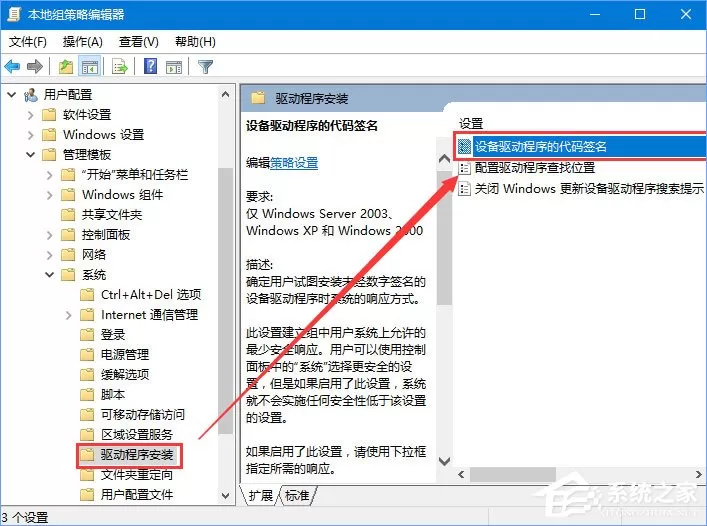Select the Ctrl+Alt+Del 选项 folder
The image size is (707, 526).
pyautogui.click(x=151, y=295)
